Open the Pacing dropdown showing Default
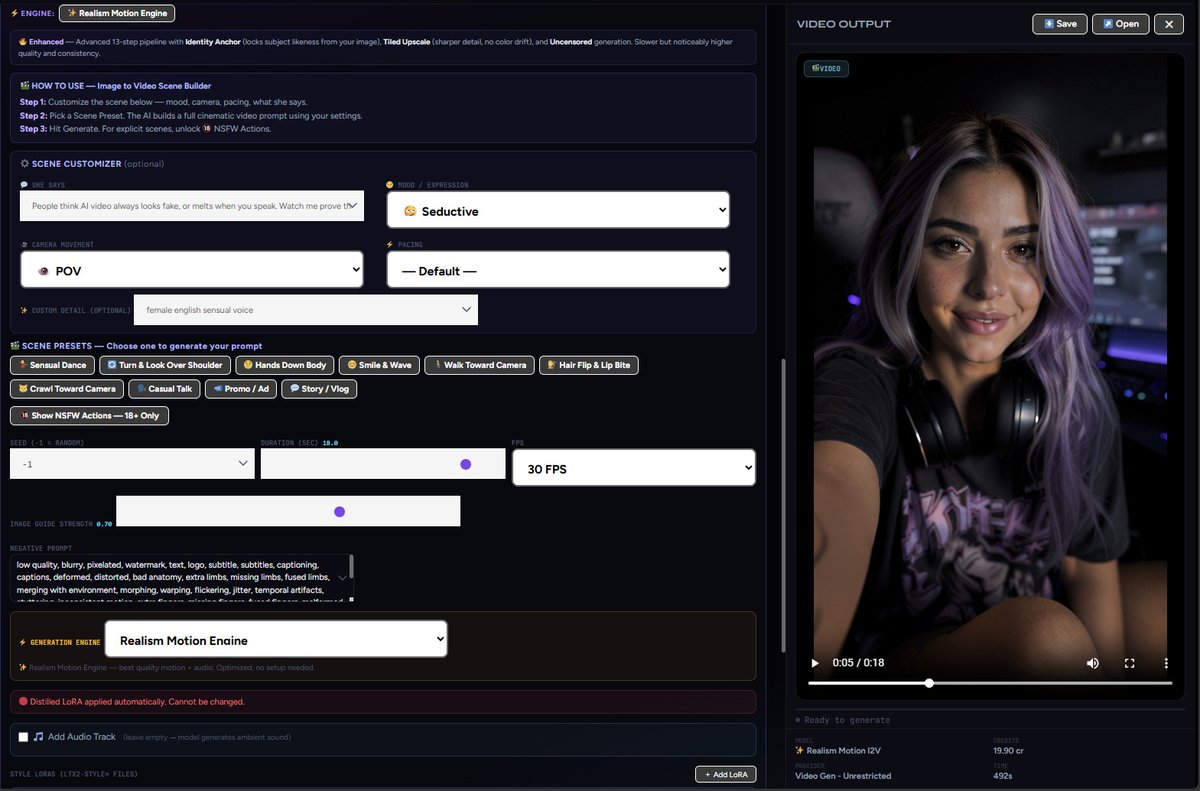The width and height of the screenshot is (1200, 791). point(558,269)
